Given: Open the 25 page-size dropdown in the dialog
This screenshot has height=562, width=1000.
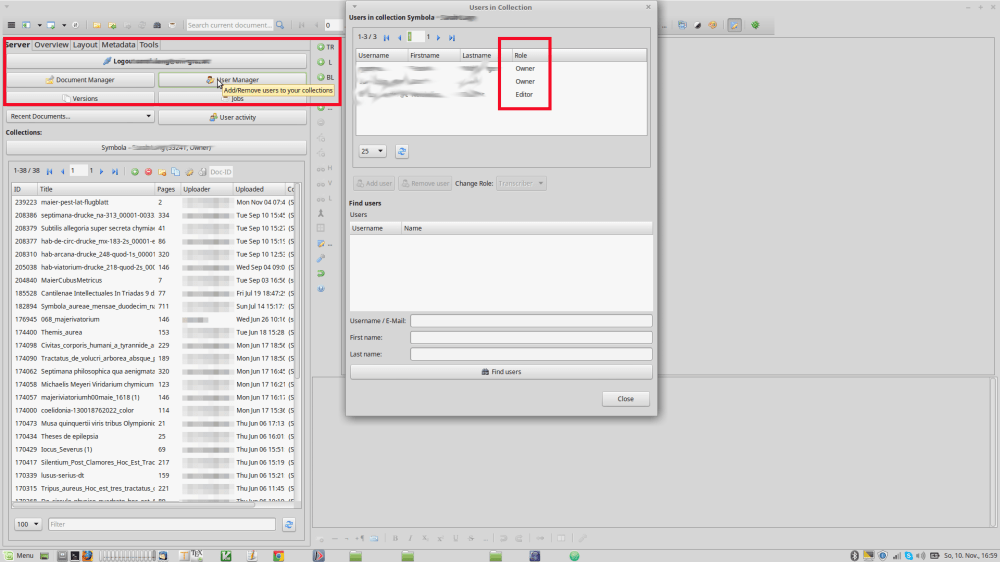Looking at the screenshot, I should tap(372, 151).
